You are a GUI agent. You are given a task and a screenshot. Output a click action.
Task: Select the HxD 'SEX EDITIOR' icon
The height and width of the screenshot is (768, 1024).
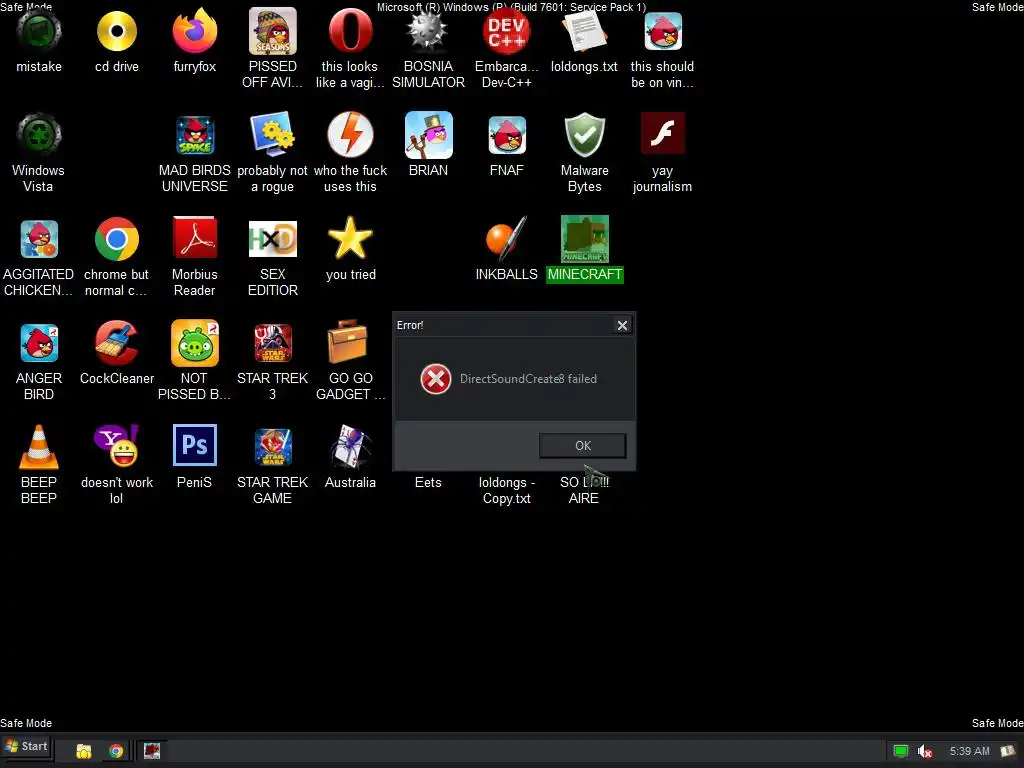tap(272, 239)
